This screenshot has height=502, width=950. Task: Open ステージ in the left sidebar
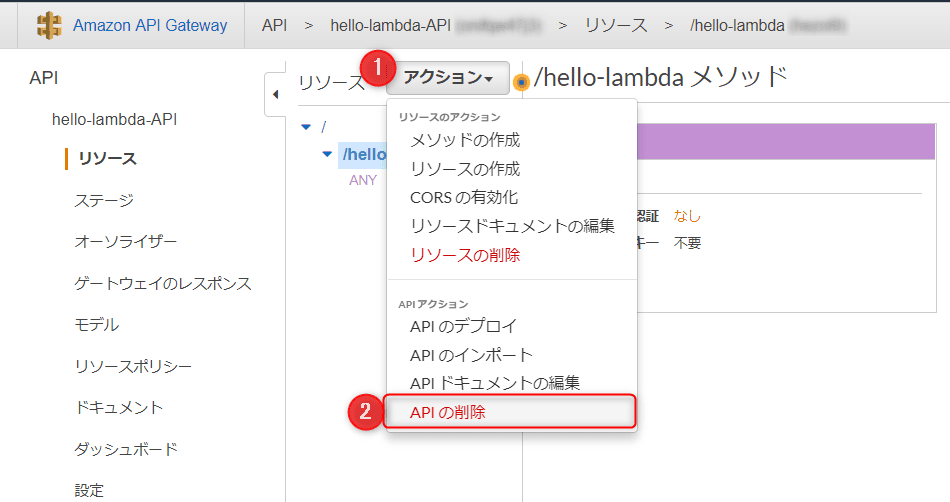[104, 201]
